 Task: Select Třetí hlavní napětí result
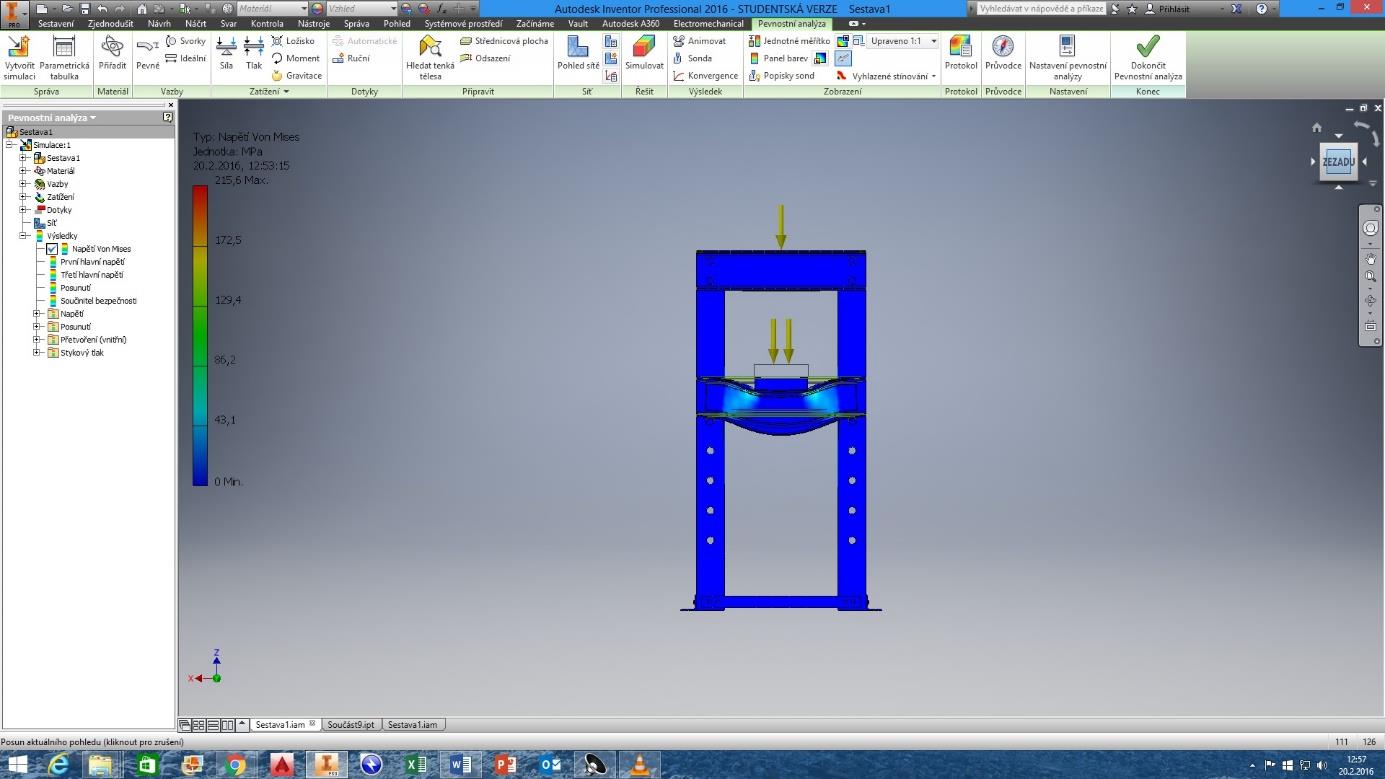coord(92,275)
